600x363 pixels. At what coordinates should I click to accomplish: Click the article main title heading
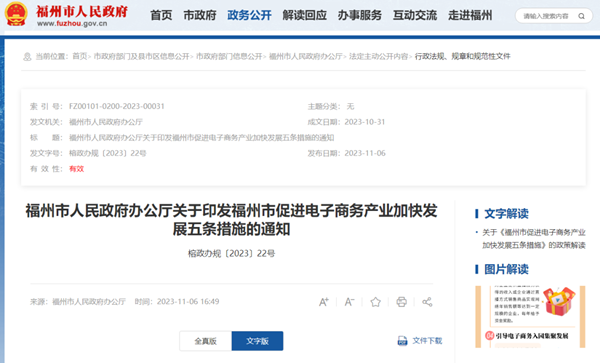[231, 220]
